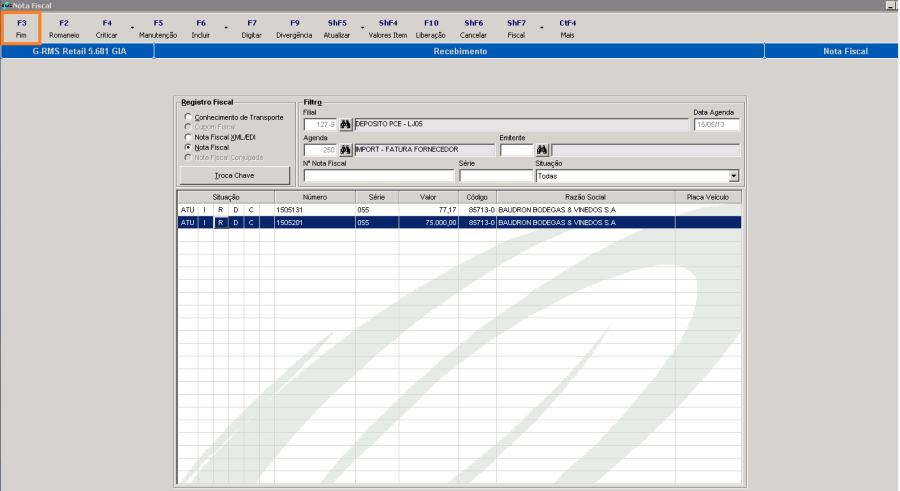The image size is (900, 491).
Task: Select Conhecimento de Transporte radio option
Action: point(188,117)
